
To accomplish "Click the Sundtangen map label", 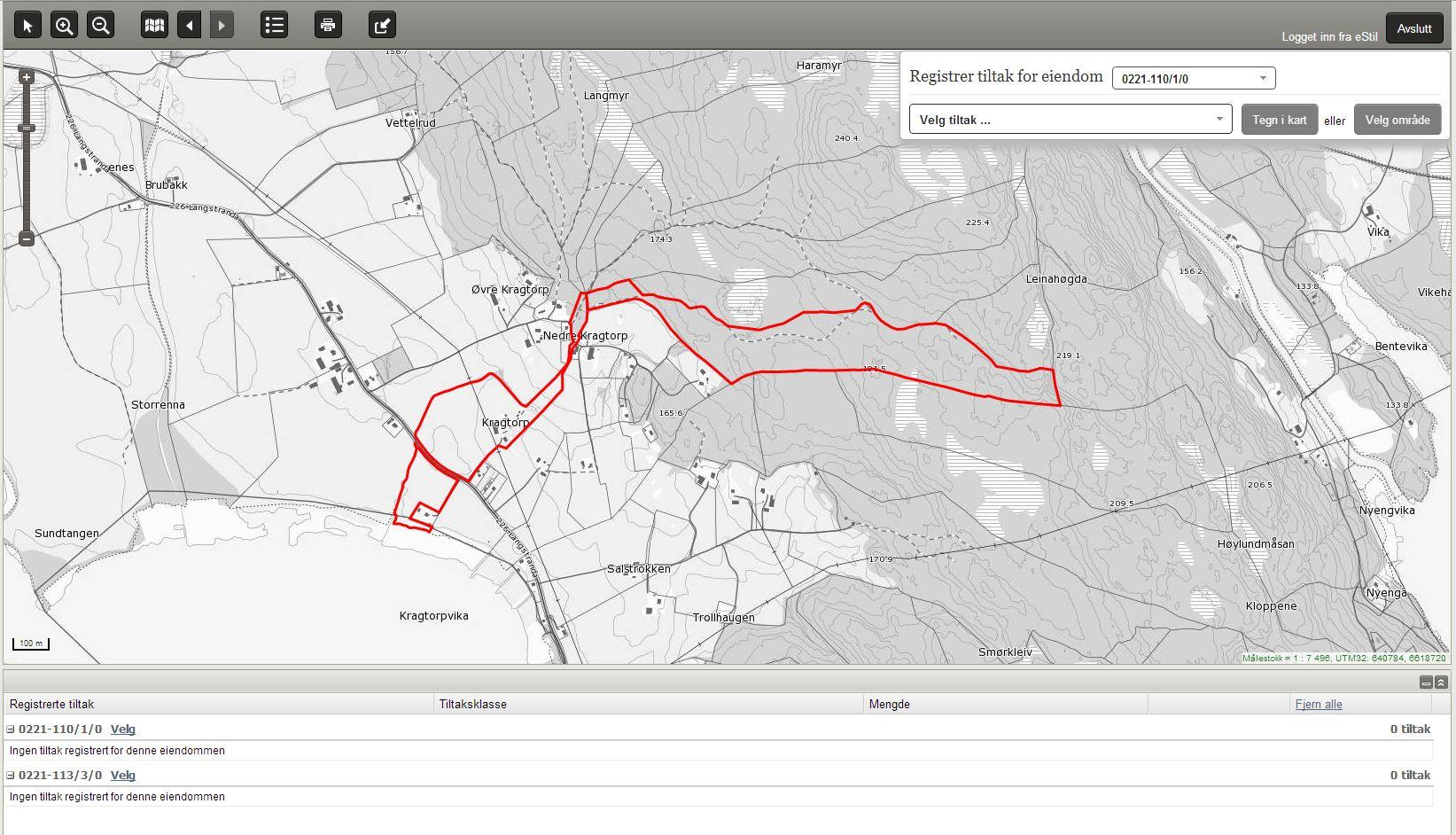I will click(x=66, y=533).
